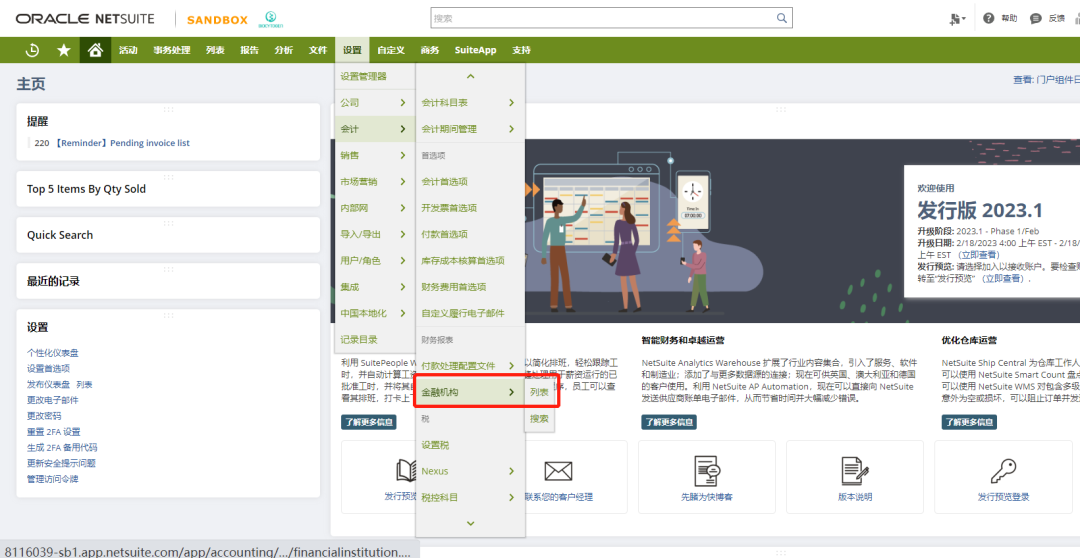Viewport: 1080px width, 558px height.
Task: Expand the 中国本地化 submenu entry
Action: point(375,313)
